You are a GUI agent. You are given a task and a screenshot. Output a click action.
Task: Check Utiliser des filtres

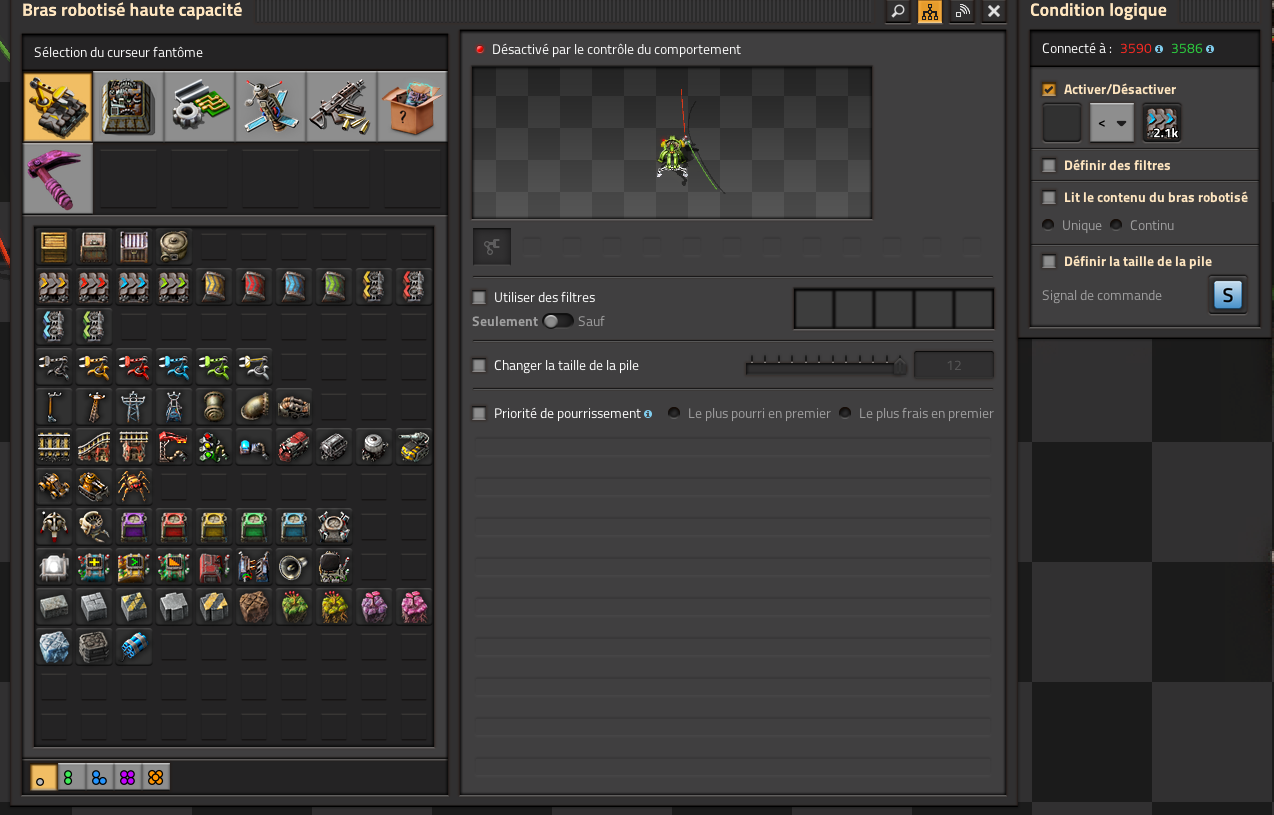click(x=479, y=298)
